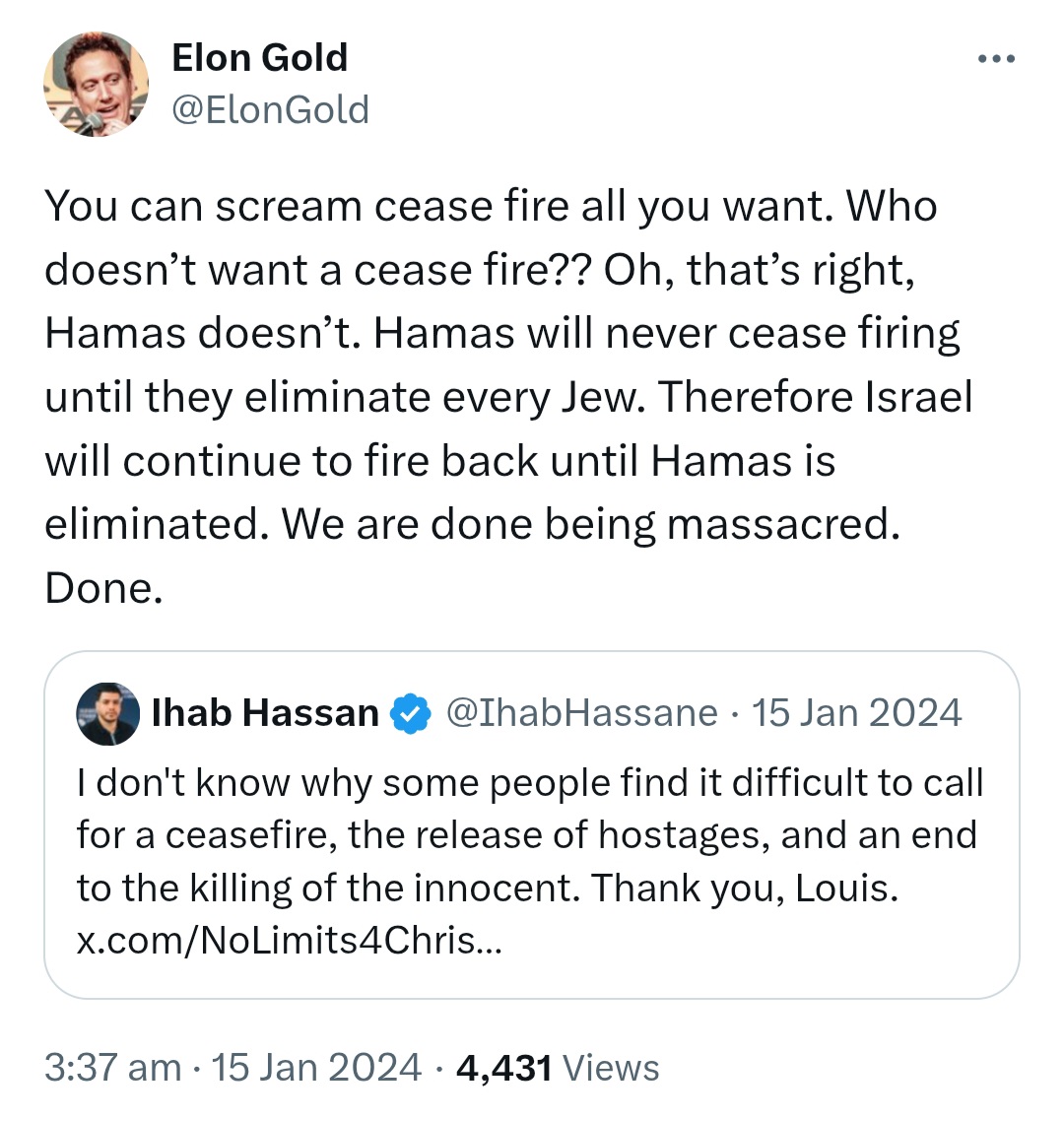Screen dimensions: 1064x1121
Task: Open the @IhabHassane handle
Action: click(x=582, y=713)
